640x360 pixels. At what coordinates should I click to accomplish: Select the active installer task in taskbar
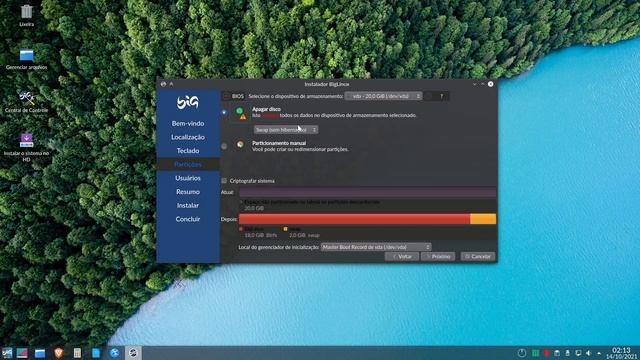[x=133, y=353]
